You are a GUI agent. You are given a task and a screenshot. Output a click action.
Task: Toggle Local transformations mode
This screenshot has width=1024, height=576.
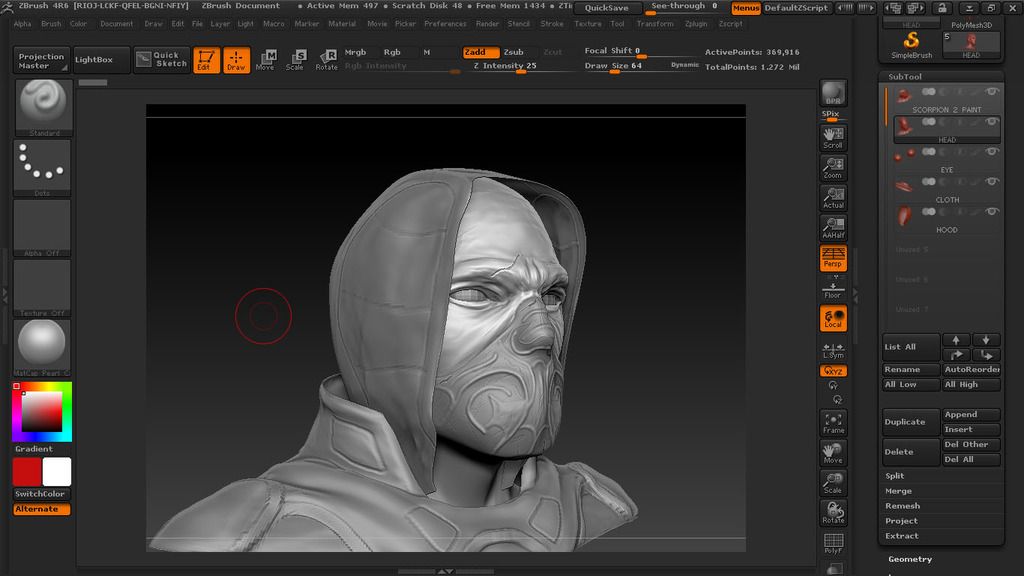point(833,318)
